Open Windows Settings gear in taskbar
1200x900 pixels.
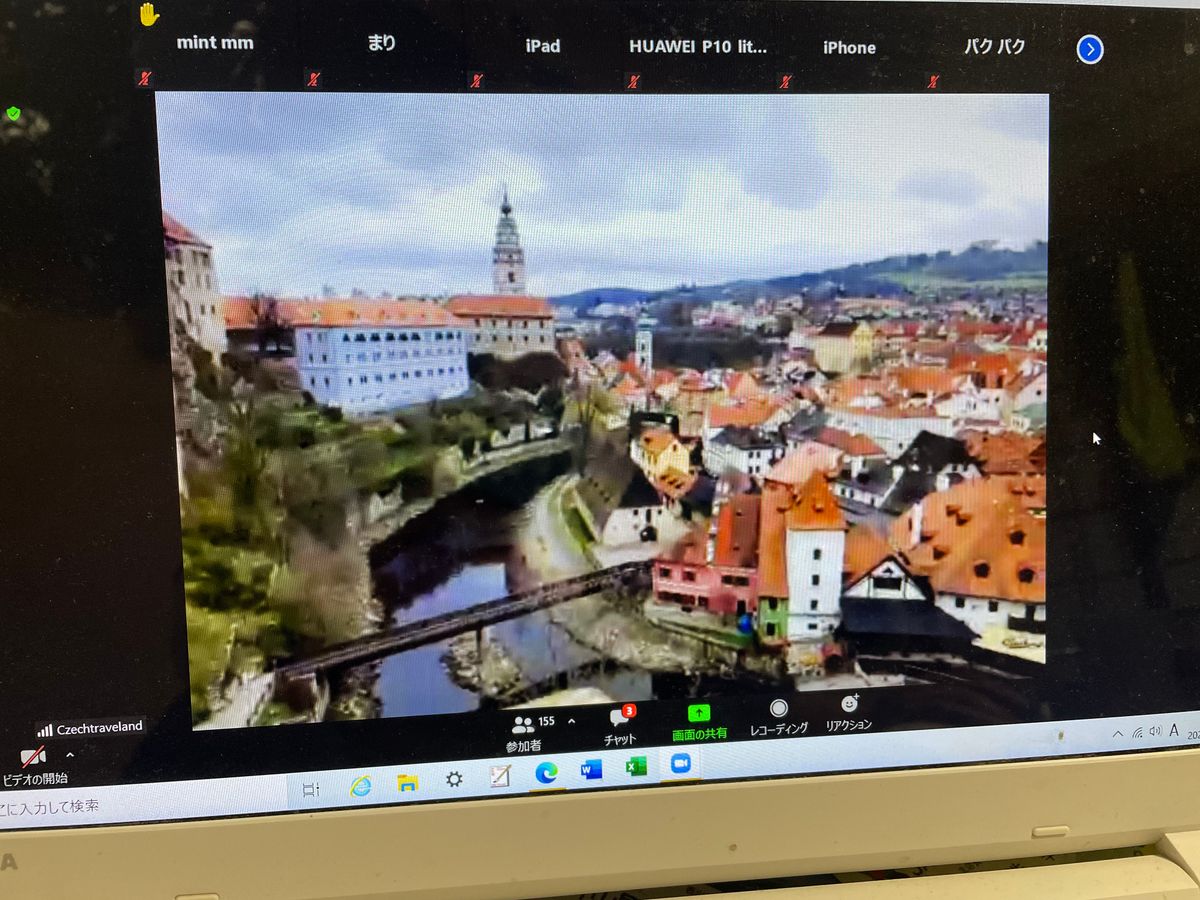[x=454, y=779]
